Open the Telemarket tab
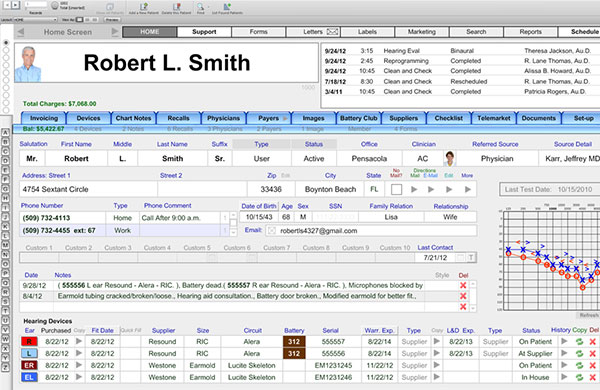600x390 pixels. tap(494, 118)
